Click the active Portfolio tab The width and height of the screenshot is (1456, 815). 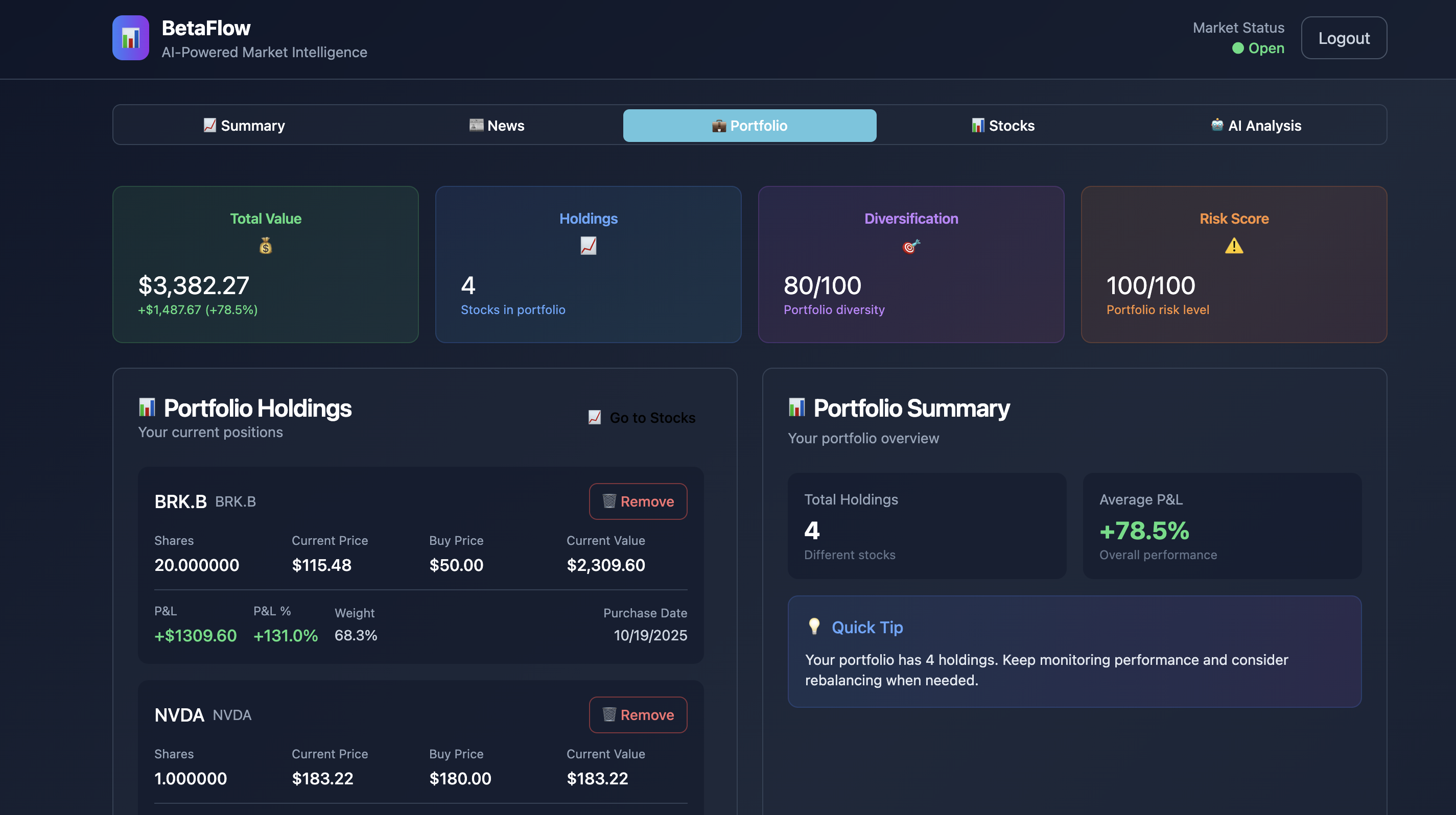(749, 126)
